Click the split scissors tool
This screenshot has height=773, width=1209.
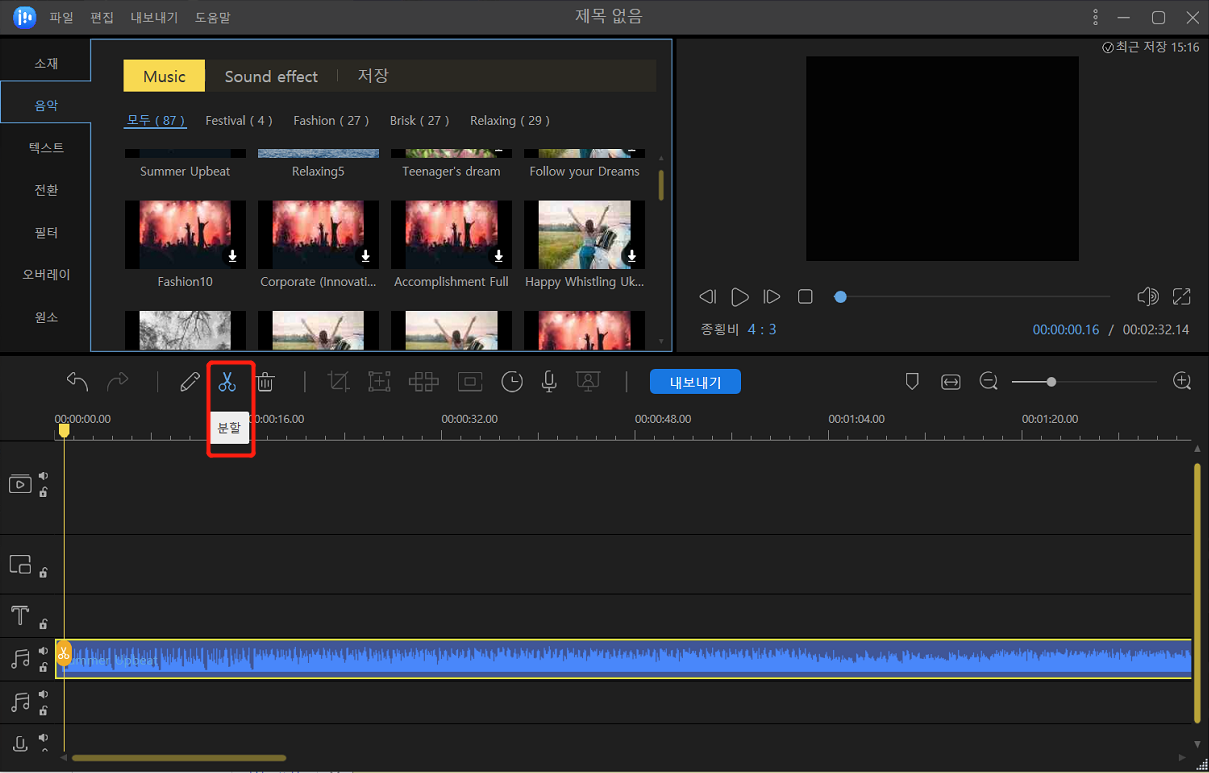pos(227,382)
